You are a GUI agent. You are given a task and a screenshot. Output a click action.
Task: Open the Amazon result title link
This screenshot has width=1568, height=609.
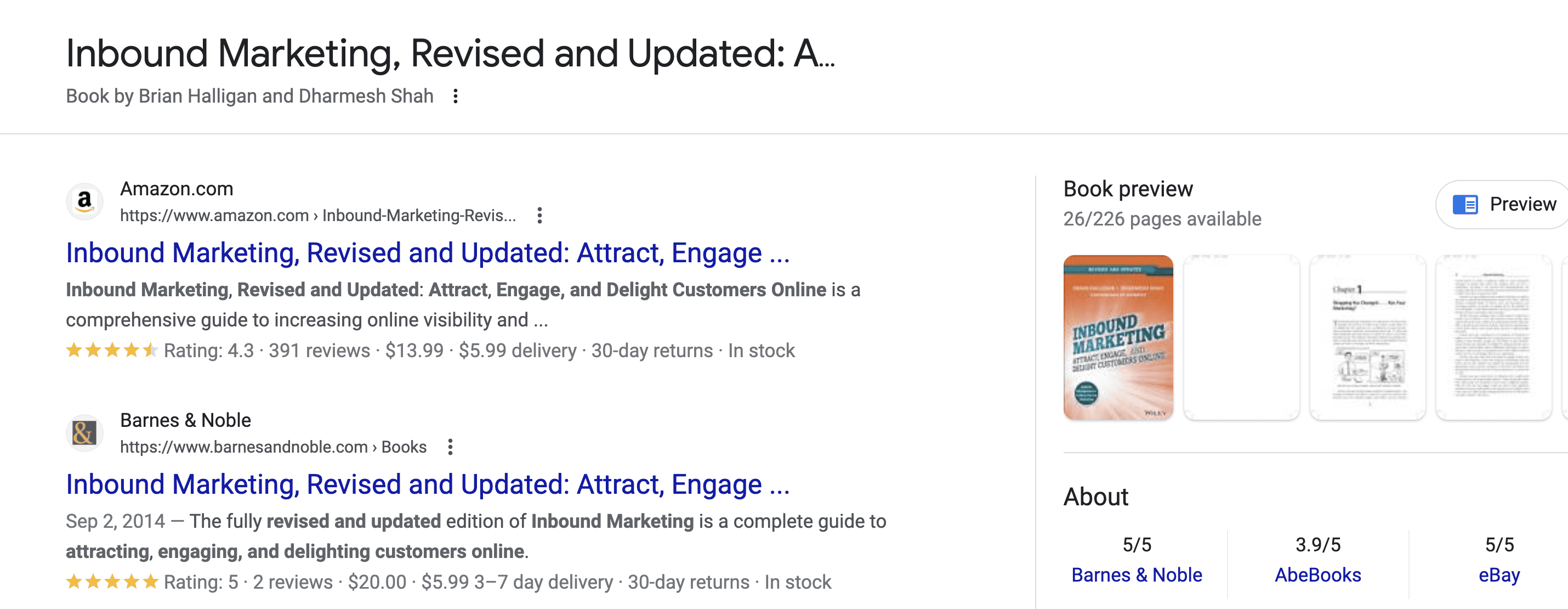click(426, 252)
